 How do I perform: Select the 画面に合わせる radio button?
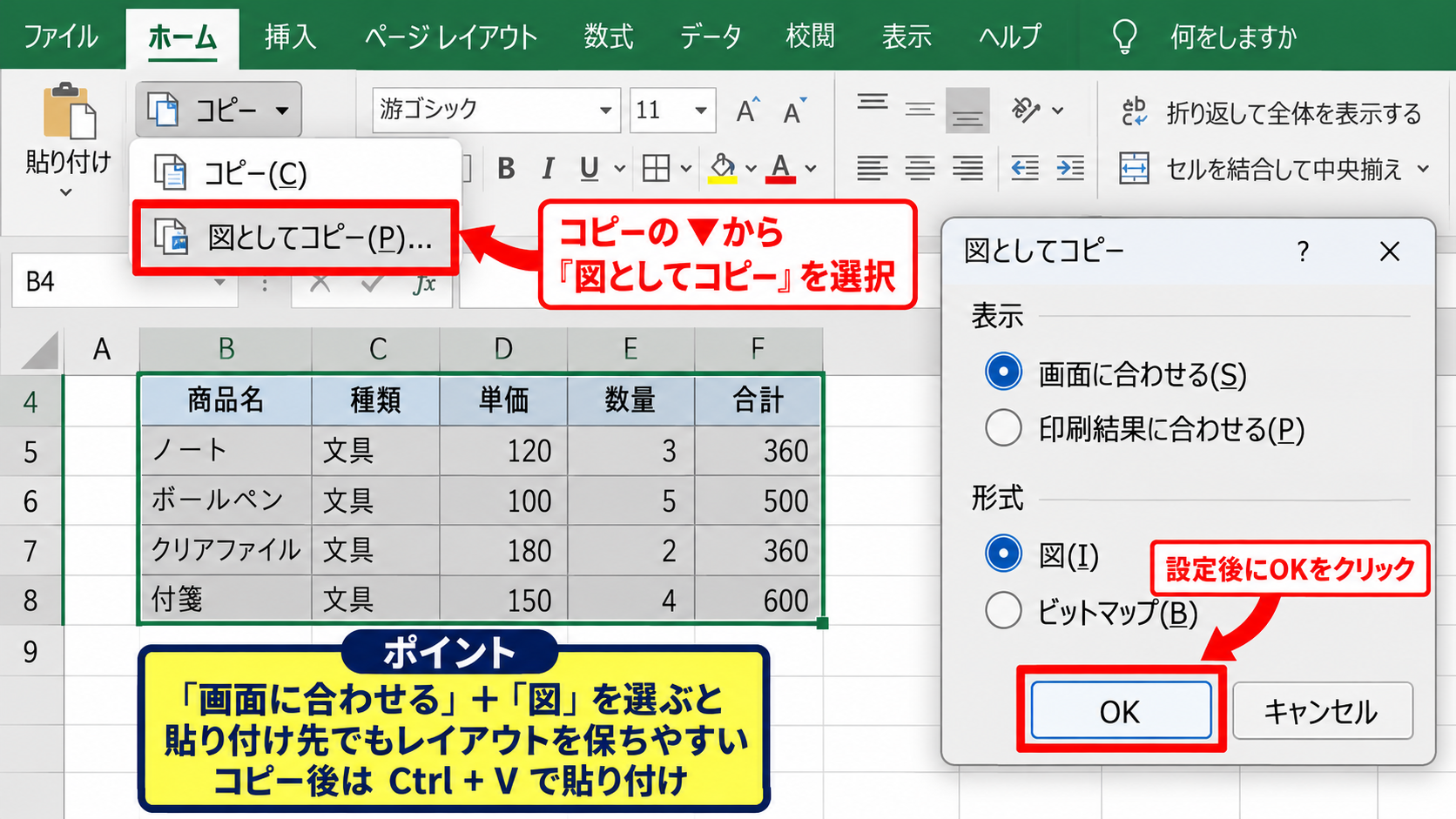click(1003, 373)
